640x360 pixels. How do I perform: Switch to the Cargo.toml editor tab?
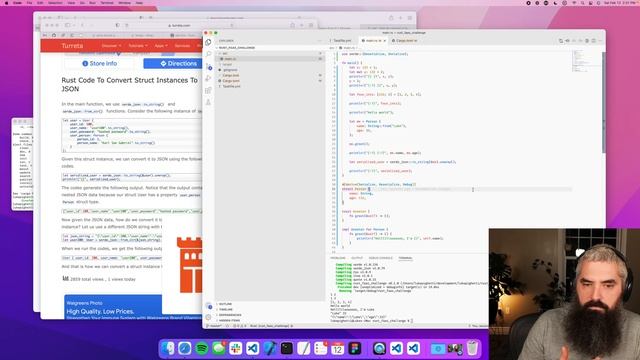point(404,41)
